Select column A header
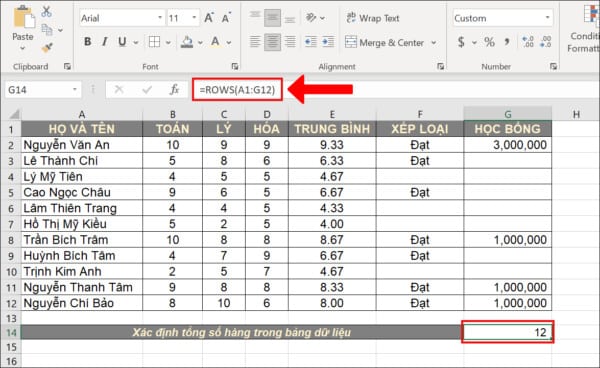The height and width of the screenshot is (368, 600). [82, 114]
